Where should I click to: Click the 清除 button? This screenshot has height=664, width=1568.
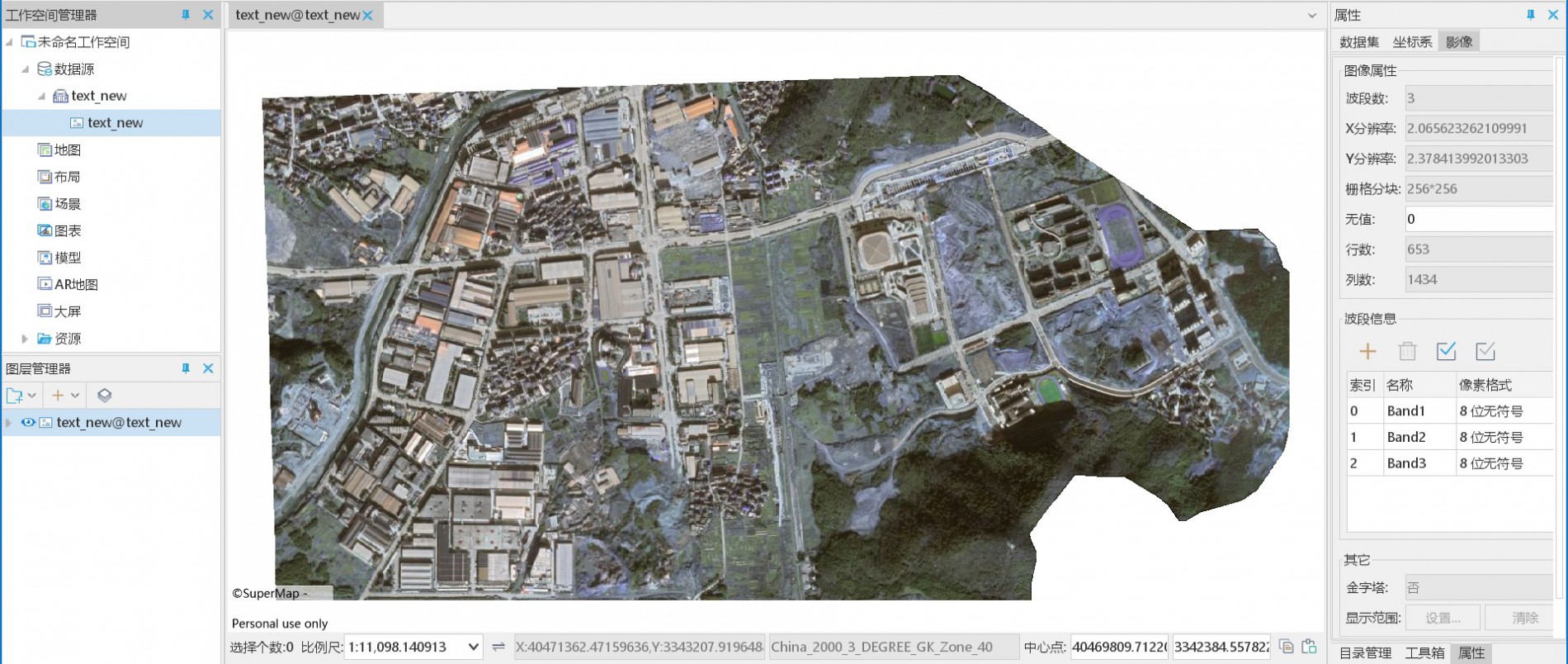coord(1519,618)
